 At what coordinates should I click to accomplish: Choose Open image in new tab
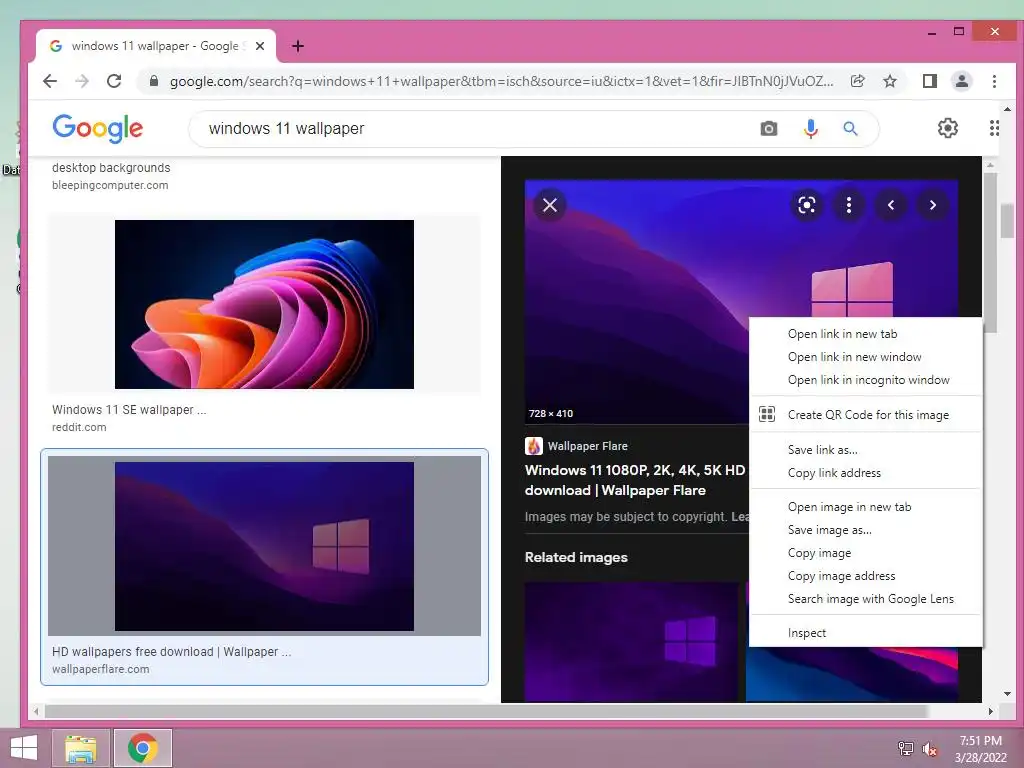866,507
